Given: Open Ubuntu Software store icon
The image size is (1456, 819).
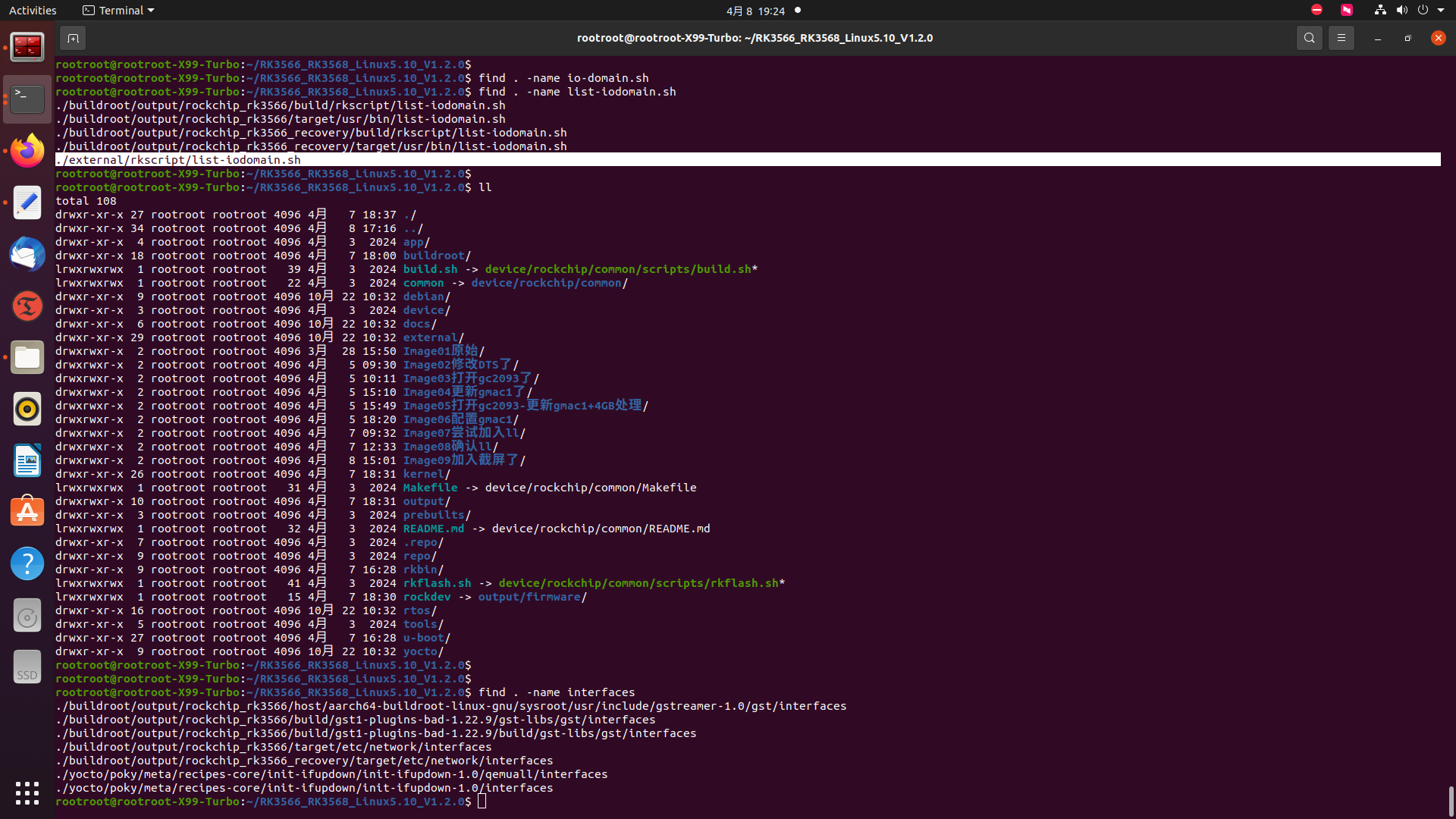Looking at the screenshot, I should [x=27, y=512].
